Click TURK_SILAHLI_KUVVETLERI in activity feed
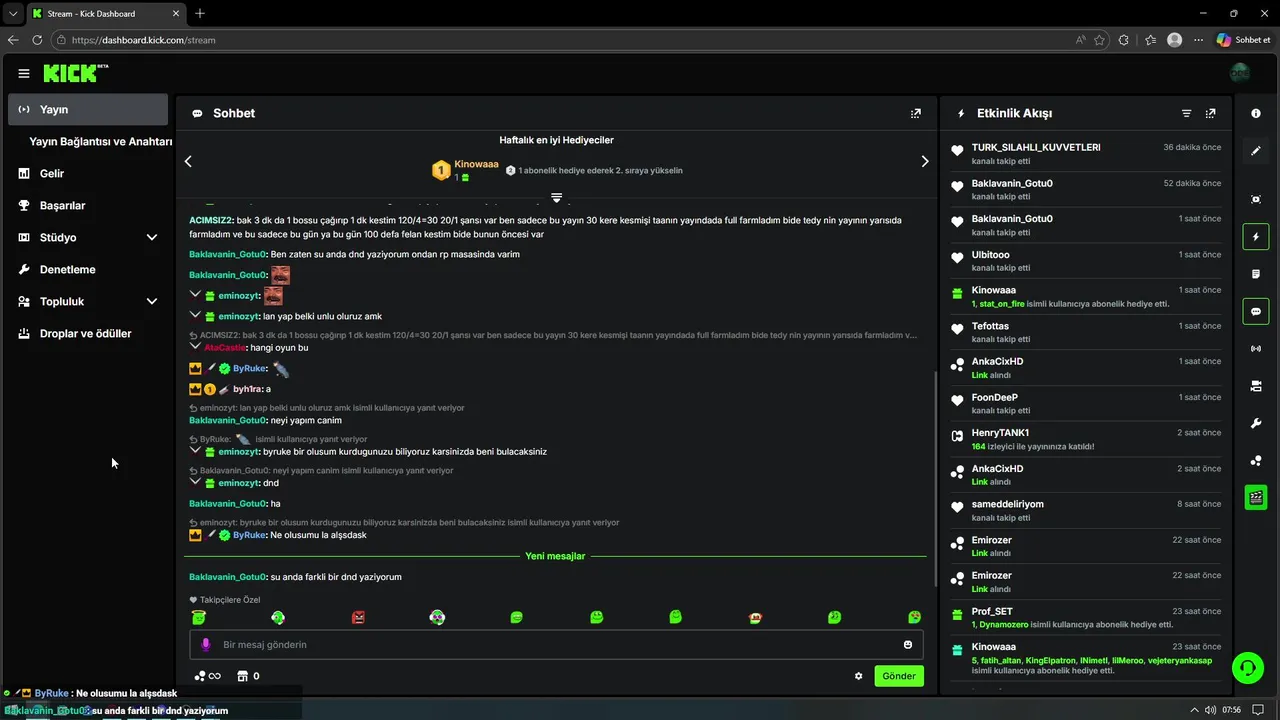Viewport: 1280px width, 720px height. coord(1036,147)
